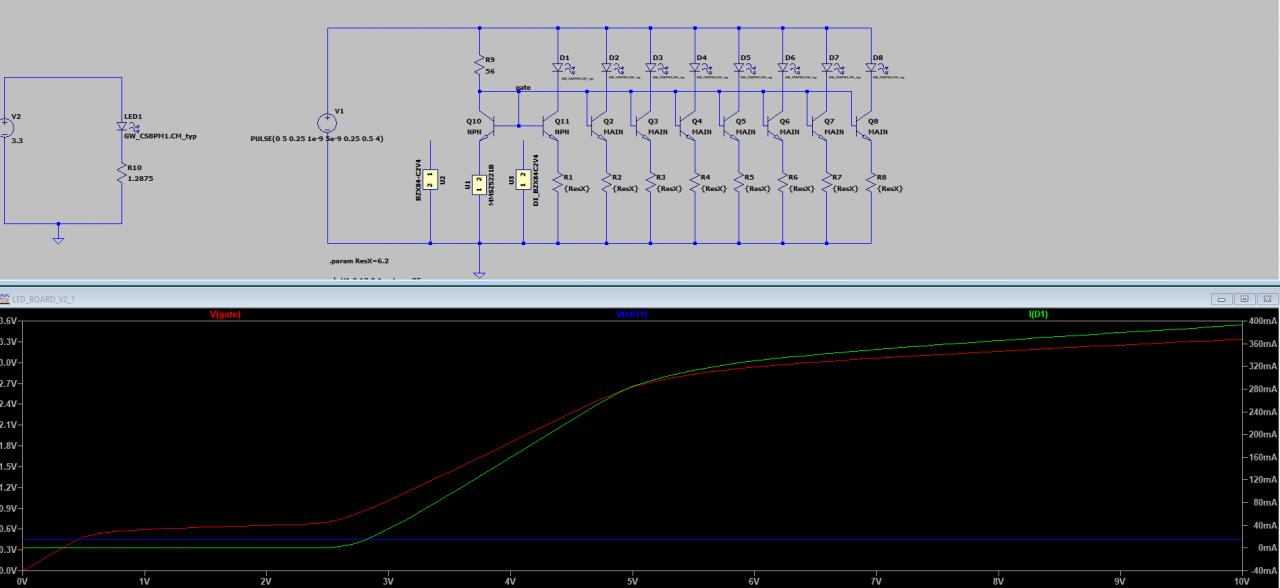Screen dimensions: 1280x588
Task: Select the U1 MMSZ5221B component box
Action: click(480, 185)
